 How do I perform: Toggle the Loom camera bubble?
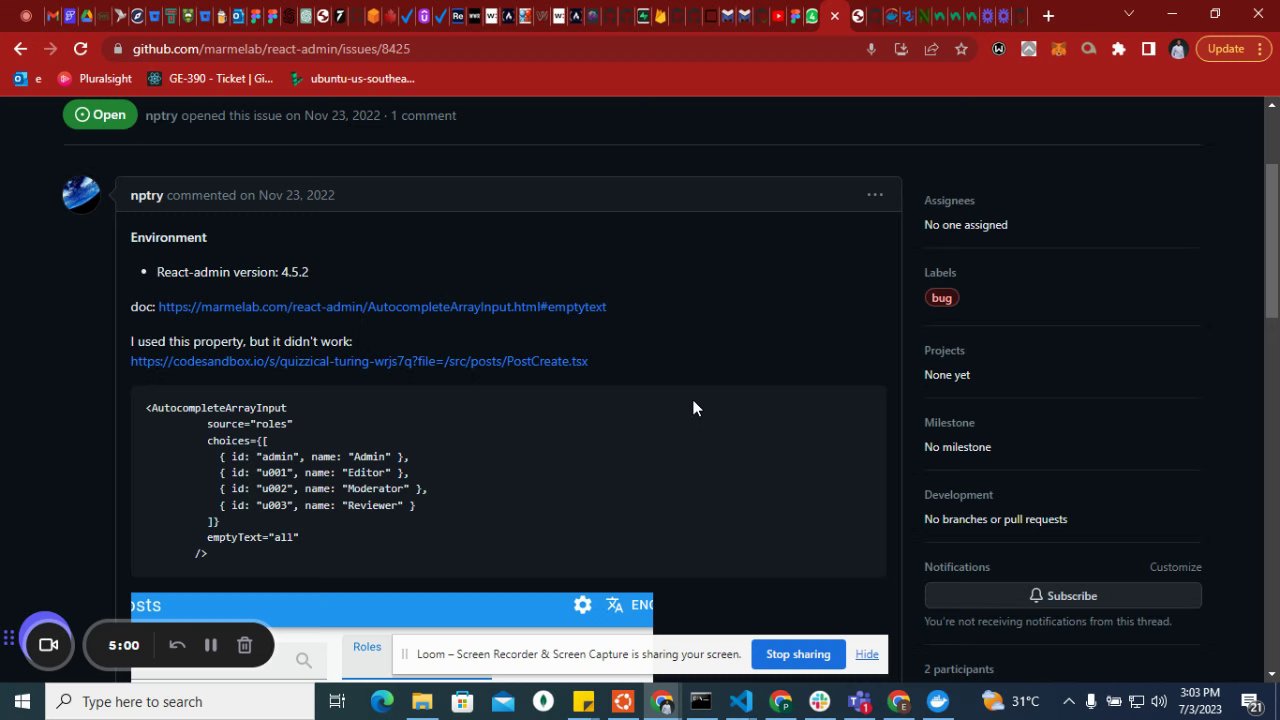(47, 645)
